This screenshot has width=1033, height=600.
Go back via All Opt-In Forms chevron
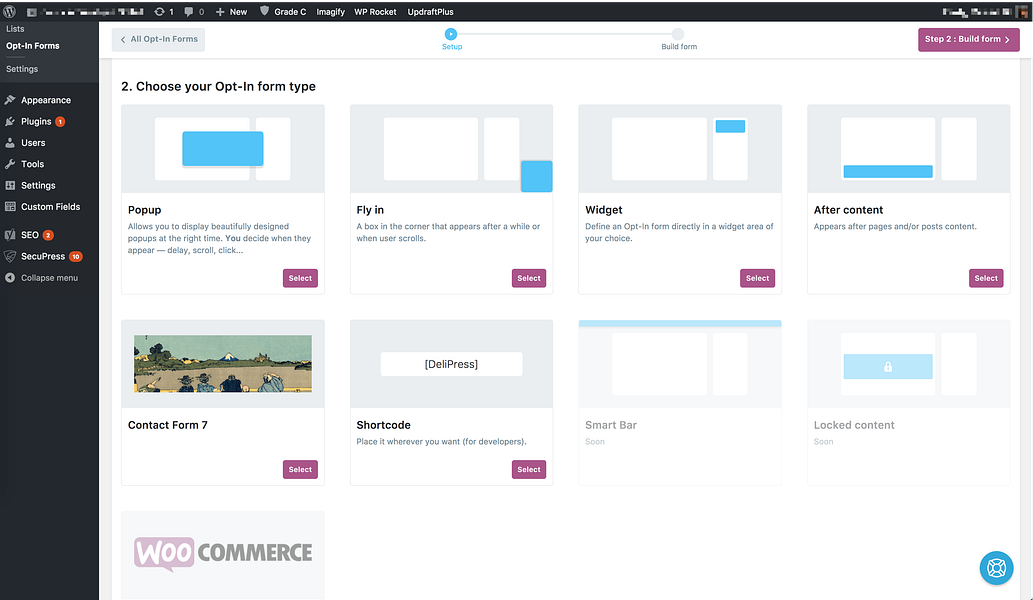click(x=123, y=40)
